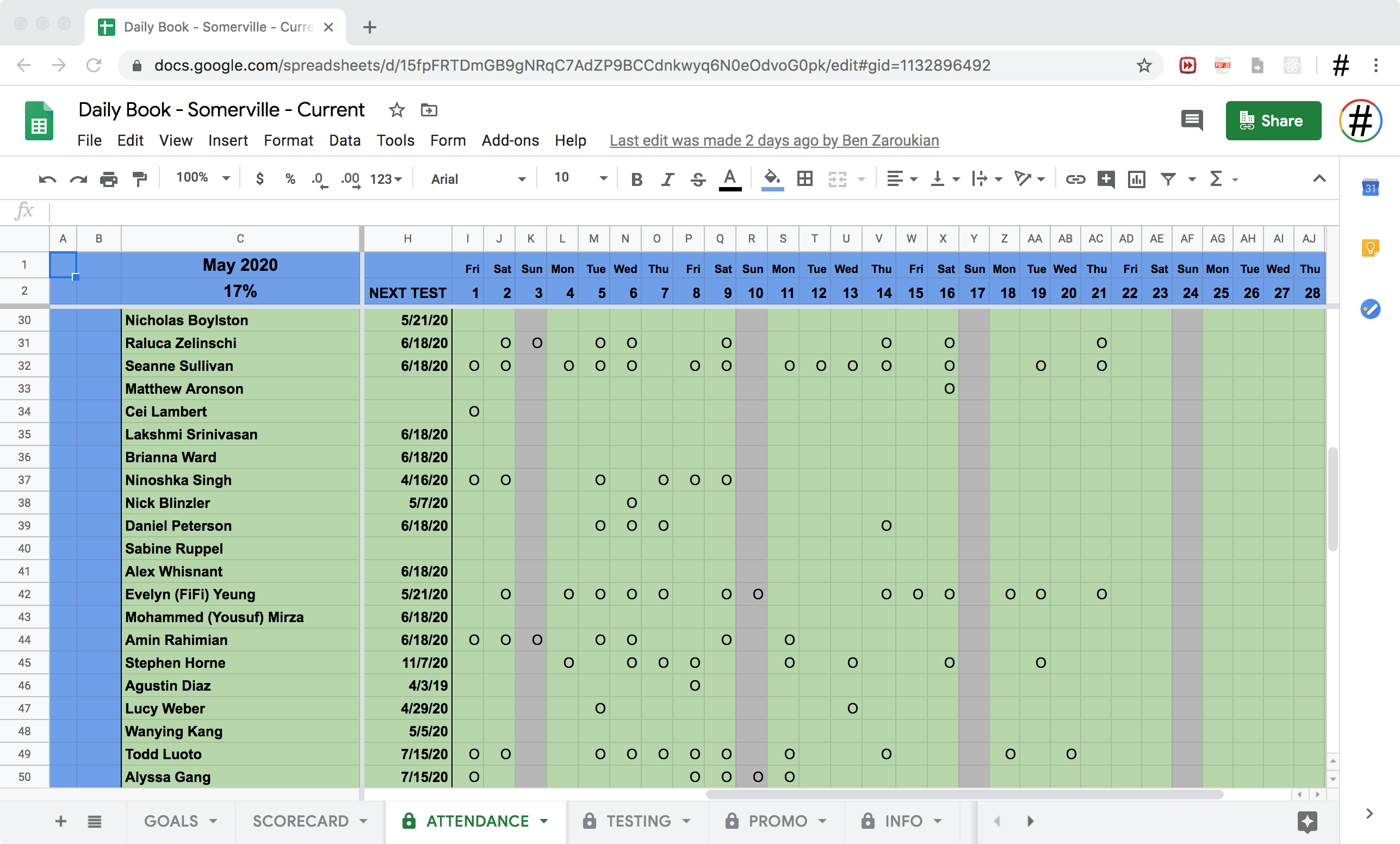Click the green Share button

pyautogui.click(x=1273, y=120)
